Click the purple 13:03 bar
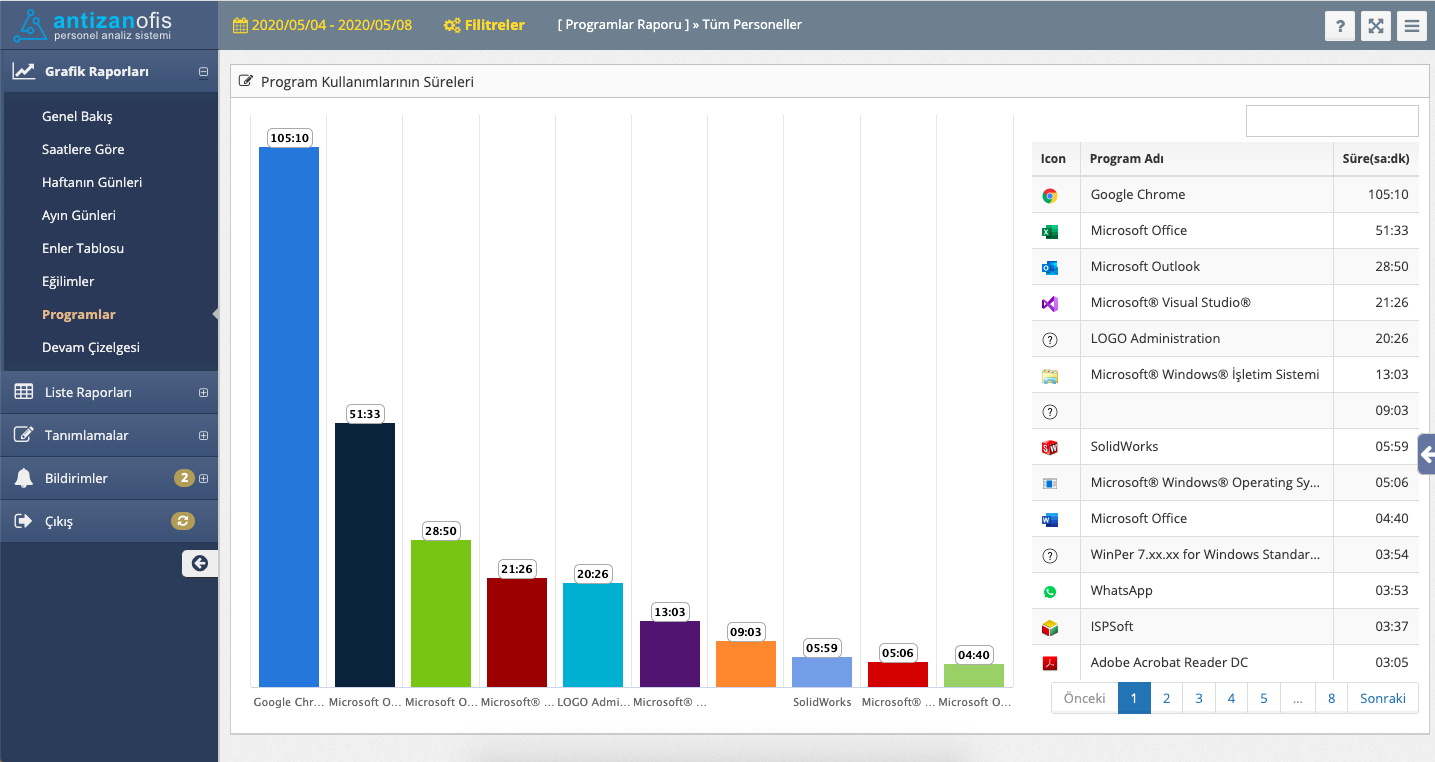Viewport: 1435px width, 762px height. pyautogui.click(x=670, y=654)
